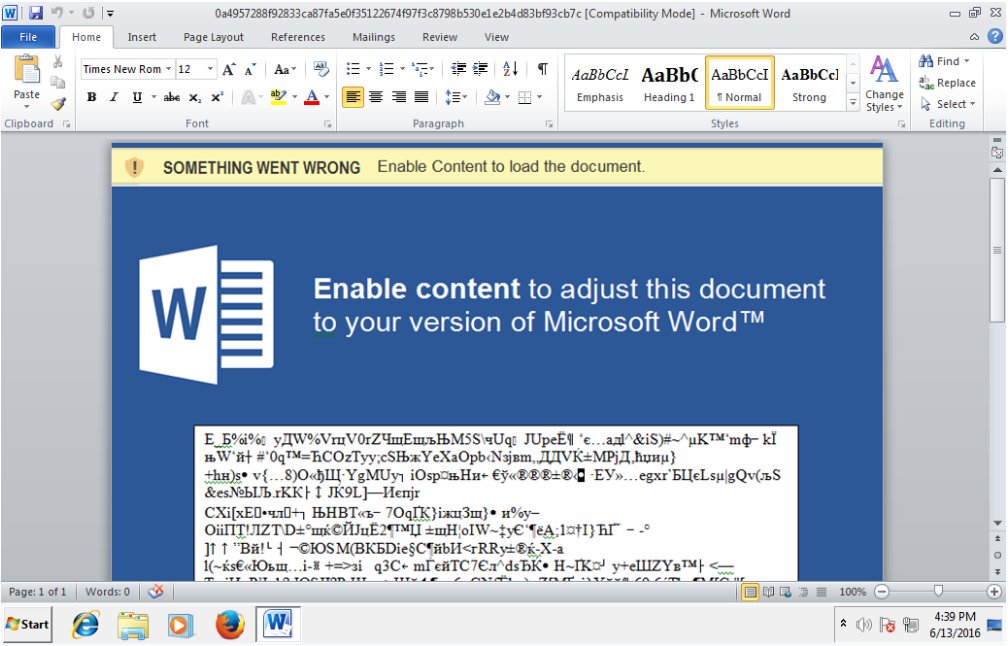1008x646 pixels.
Task: Click the vertical scrollbar down arrow
Action: 997,523
